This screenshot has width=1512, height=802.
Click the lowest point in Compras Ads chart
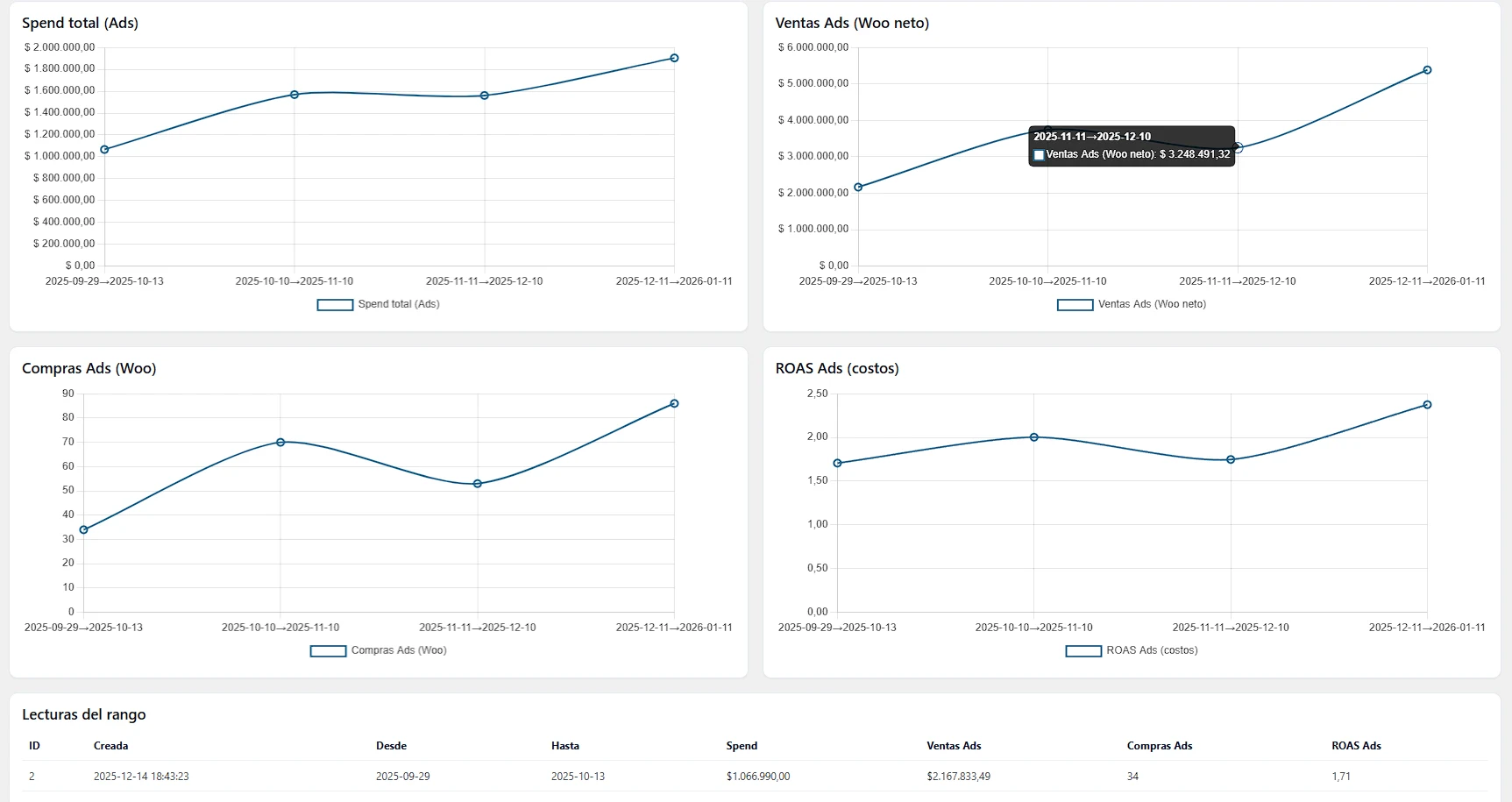coord(84,529)
